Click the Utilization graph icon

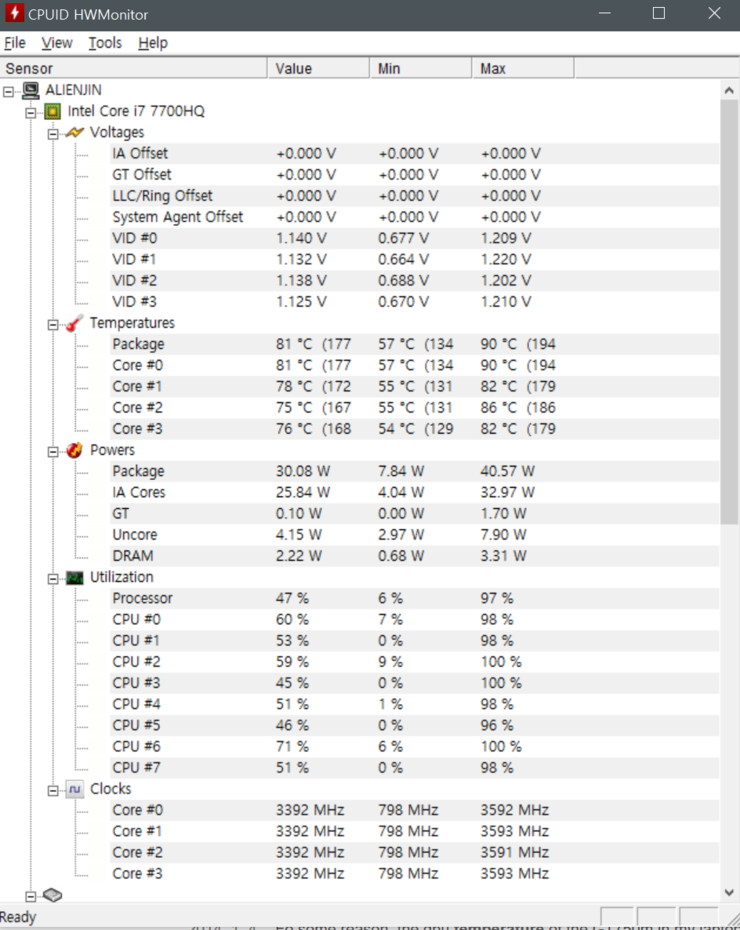pyautogui.click(x=75, y=577)
